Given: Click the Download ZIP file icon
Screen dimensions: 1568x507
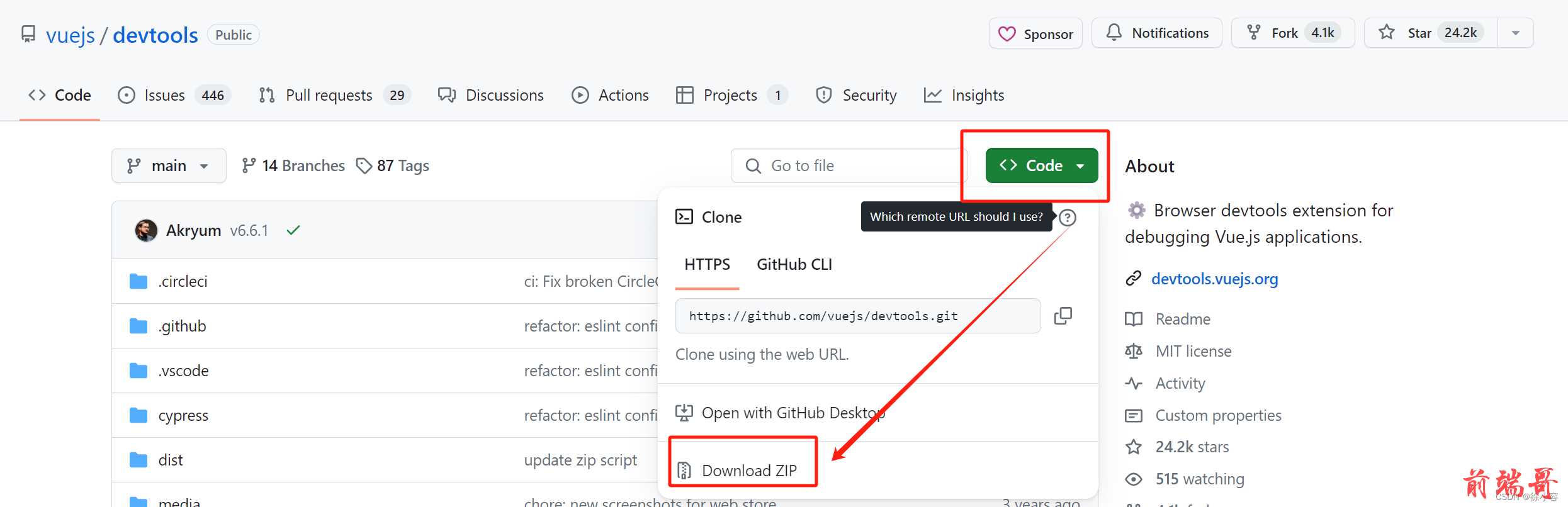Looking at the screenshot, I should (x=684, y=471).
